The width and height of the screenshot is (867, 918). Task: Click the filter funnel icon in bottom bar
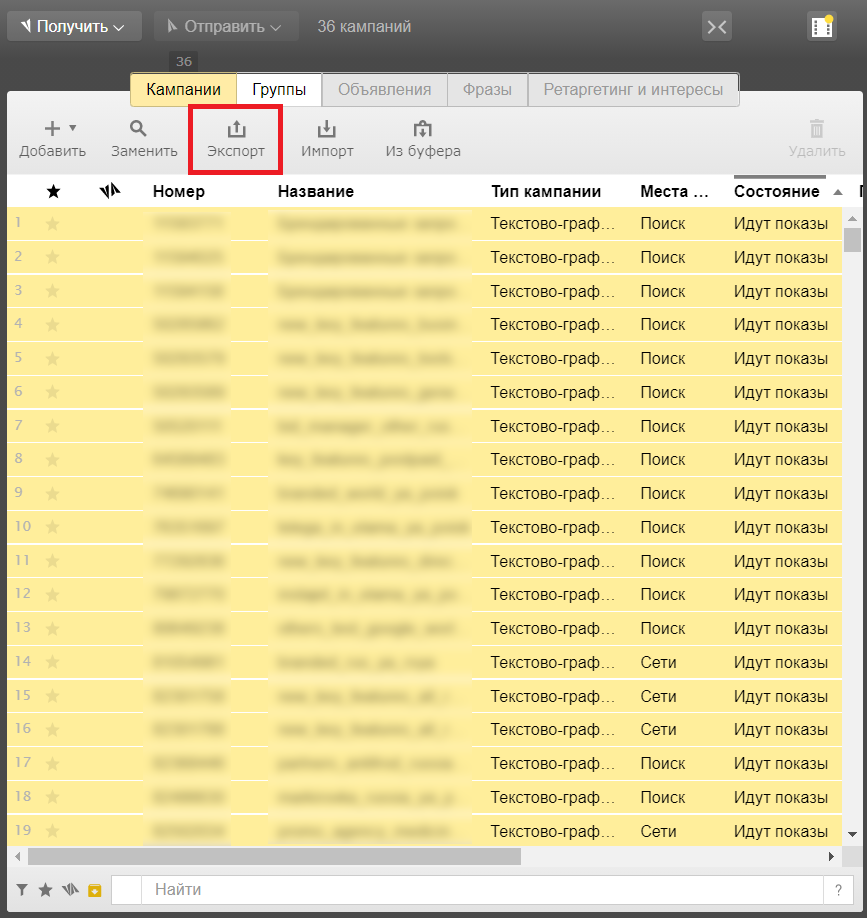(x=22, y=890)
